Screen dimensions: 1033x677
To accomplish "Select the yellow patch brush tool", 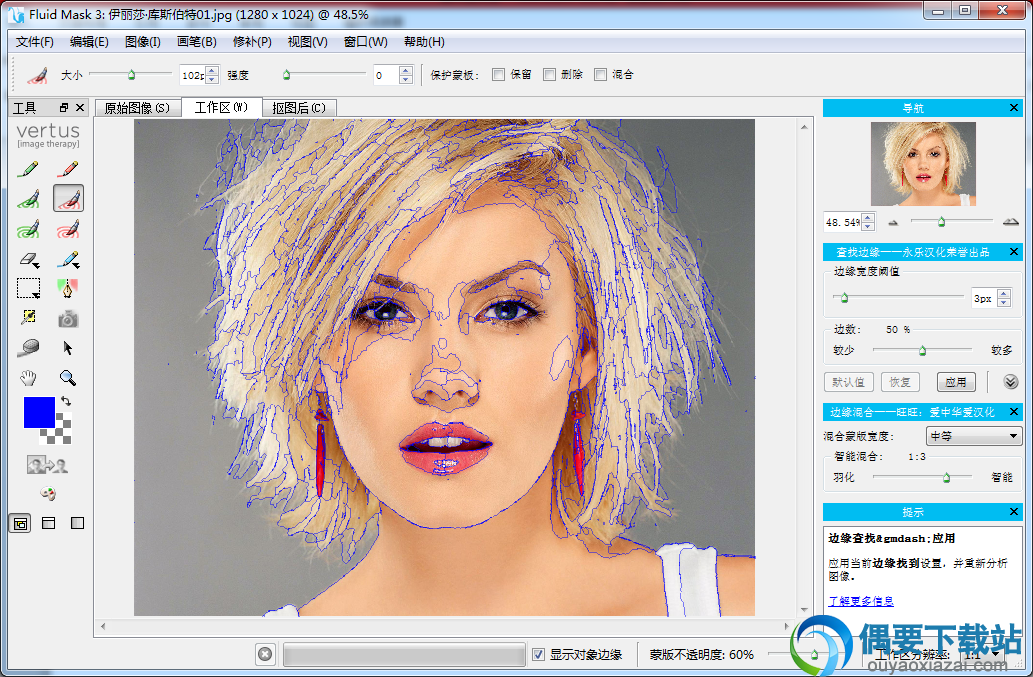I will pyautogui.click(x=28, y=317).
